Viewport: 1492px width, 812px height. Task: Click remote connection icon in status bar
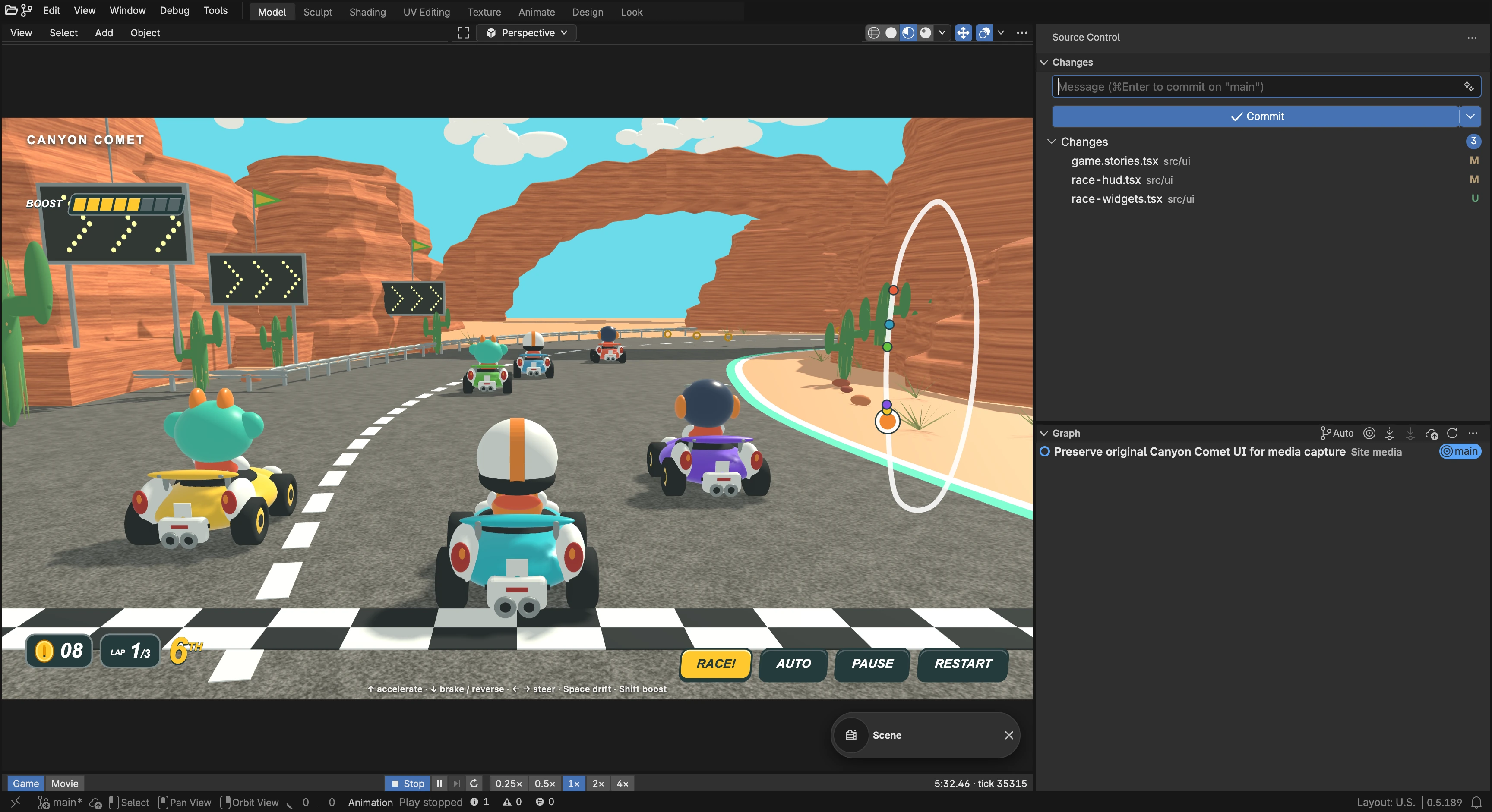click(x=16, y=802)
